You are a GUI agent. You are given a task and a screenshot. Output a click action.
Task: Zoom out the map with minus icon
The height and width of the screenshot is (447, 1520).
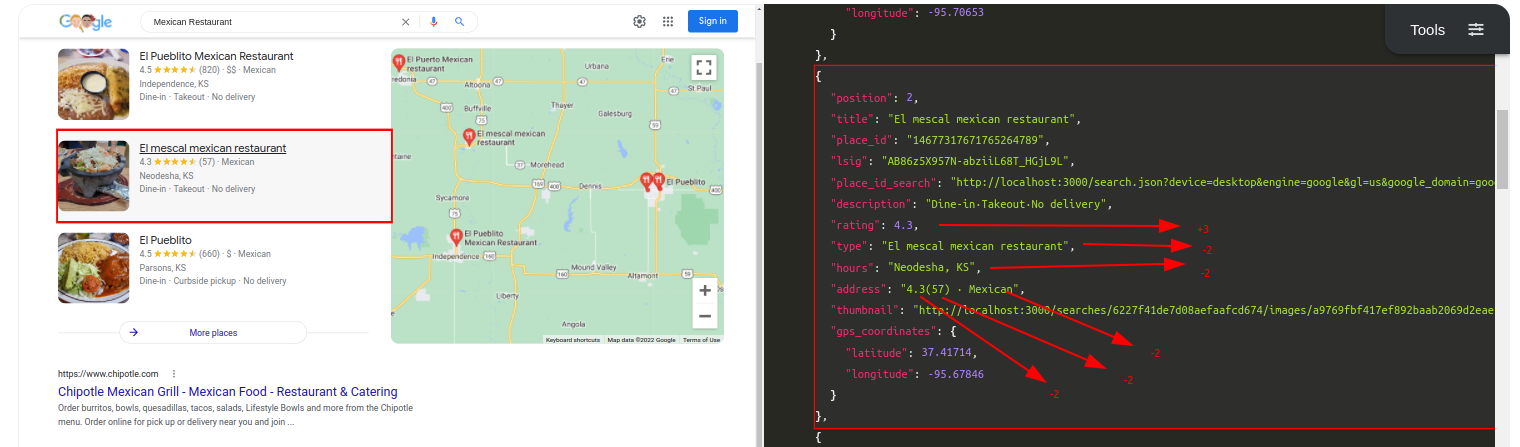pos(705,316)
